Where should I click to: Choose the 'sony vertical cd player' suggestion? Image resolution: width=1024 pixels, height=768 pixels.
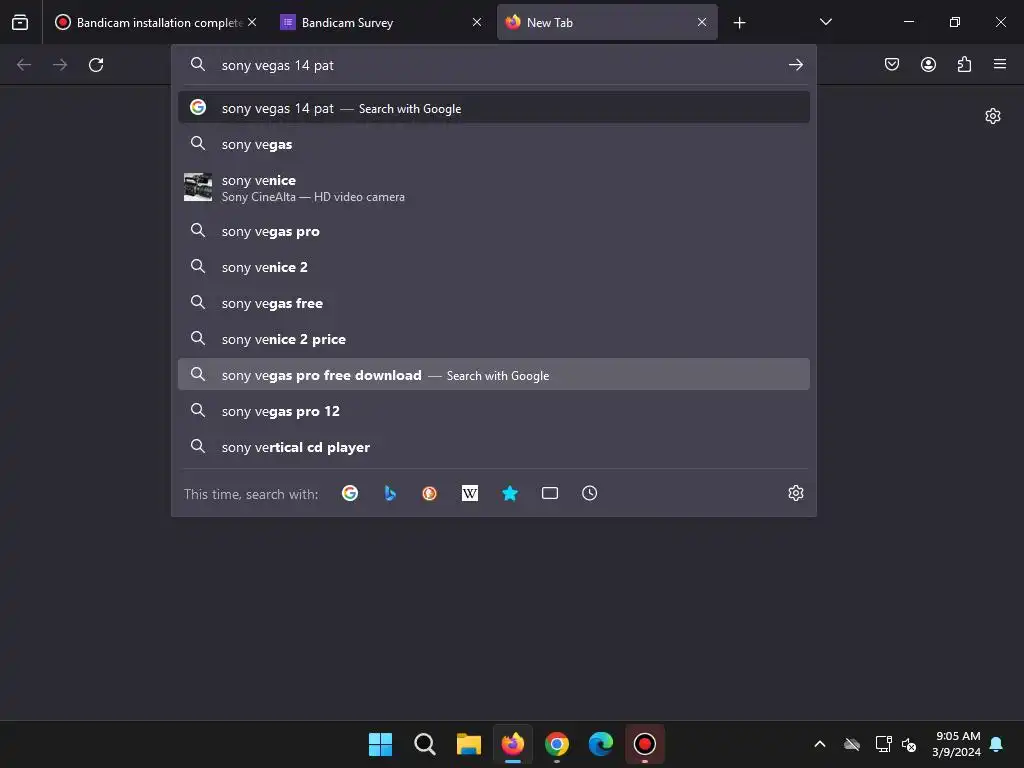[x=494, y=447]
